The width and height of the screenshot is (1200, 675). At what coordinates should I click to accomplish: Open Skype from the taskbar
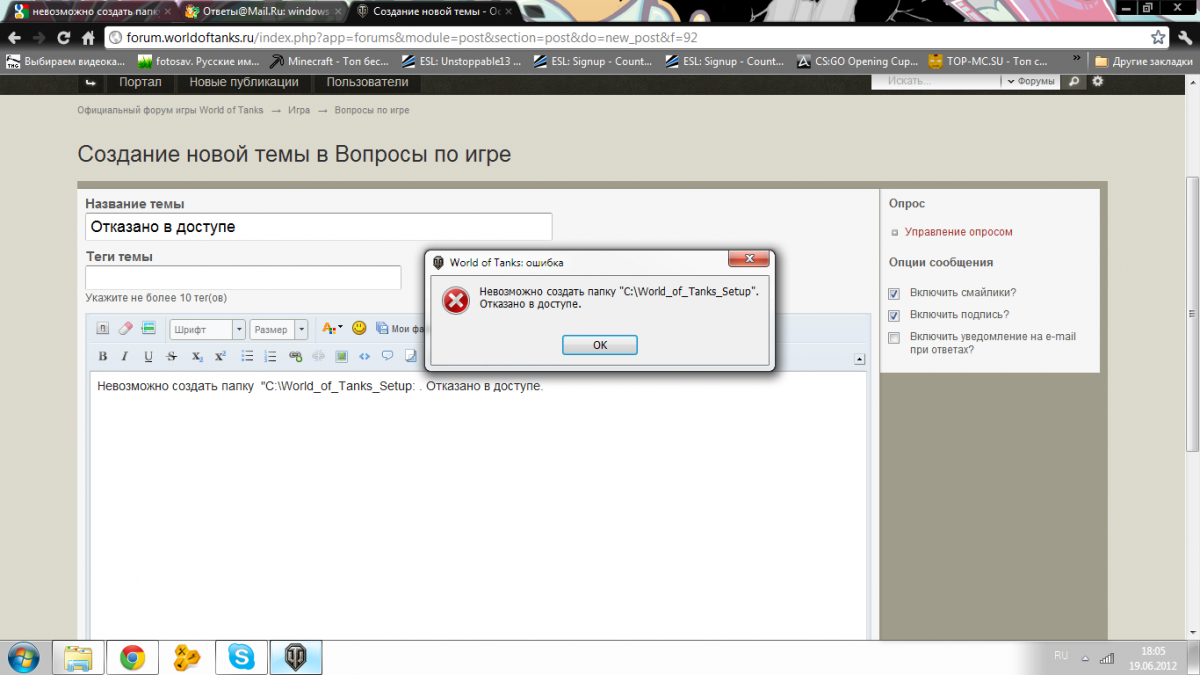tap(241, 657)
